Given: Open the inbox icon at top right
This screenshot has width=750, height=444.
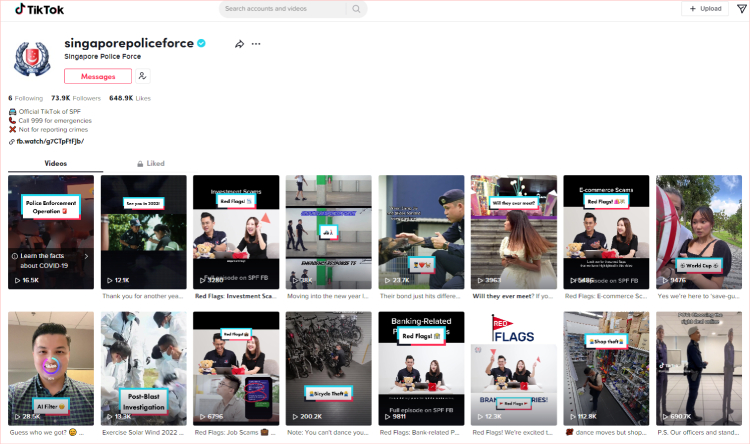Looking at the screenshot, I should pos(741,9).
